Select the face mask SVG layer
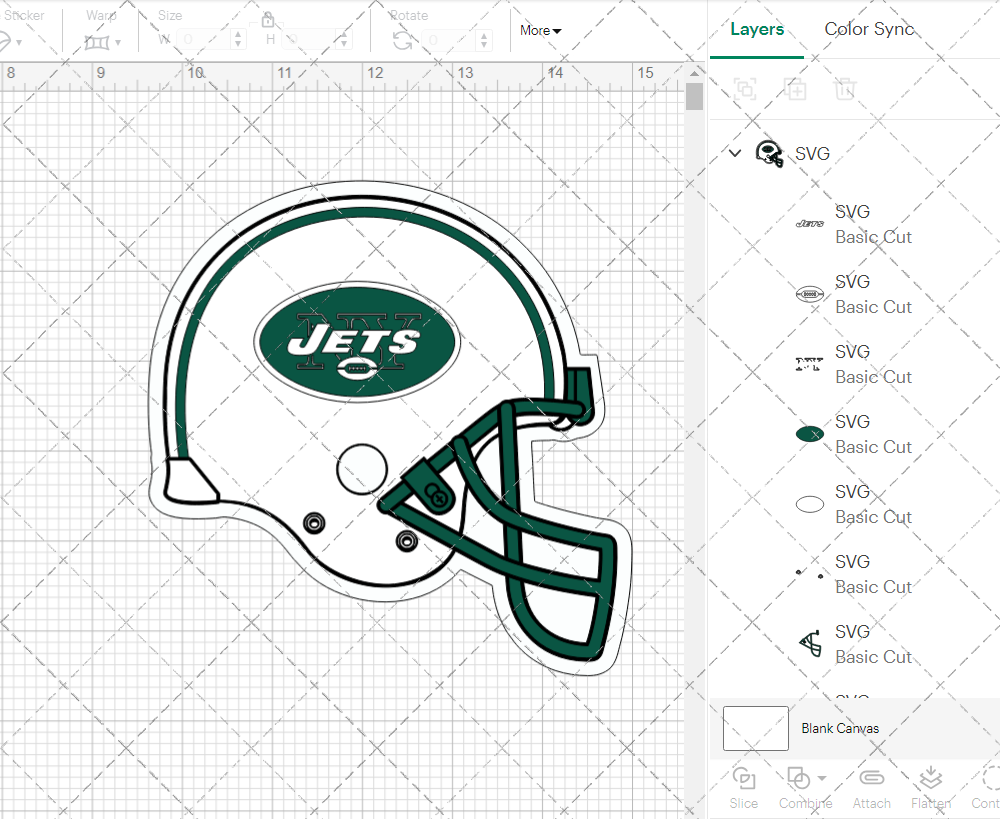 coord(853,644)
